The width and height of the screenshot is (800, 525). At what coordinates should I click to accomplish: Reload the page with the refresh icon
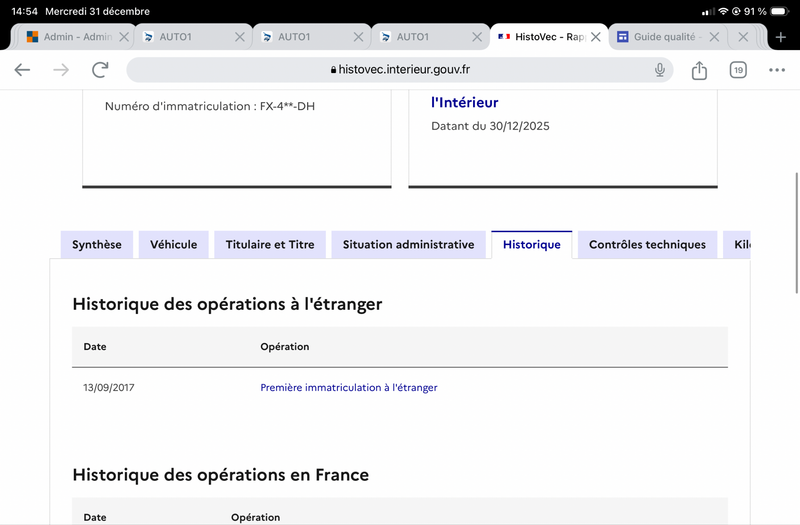tap(100, 70)
